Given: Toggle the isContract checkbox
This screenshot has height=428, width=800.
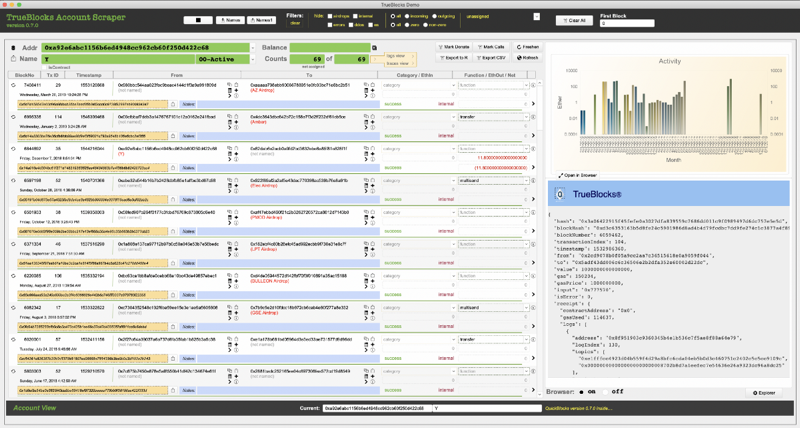Looking at the screenshot, I should pyautogui.click(x=44, y=67).
